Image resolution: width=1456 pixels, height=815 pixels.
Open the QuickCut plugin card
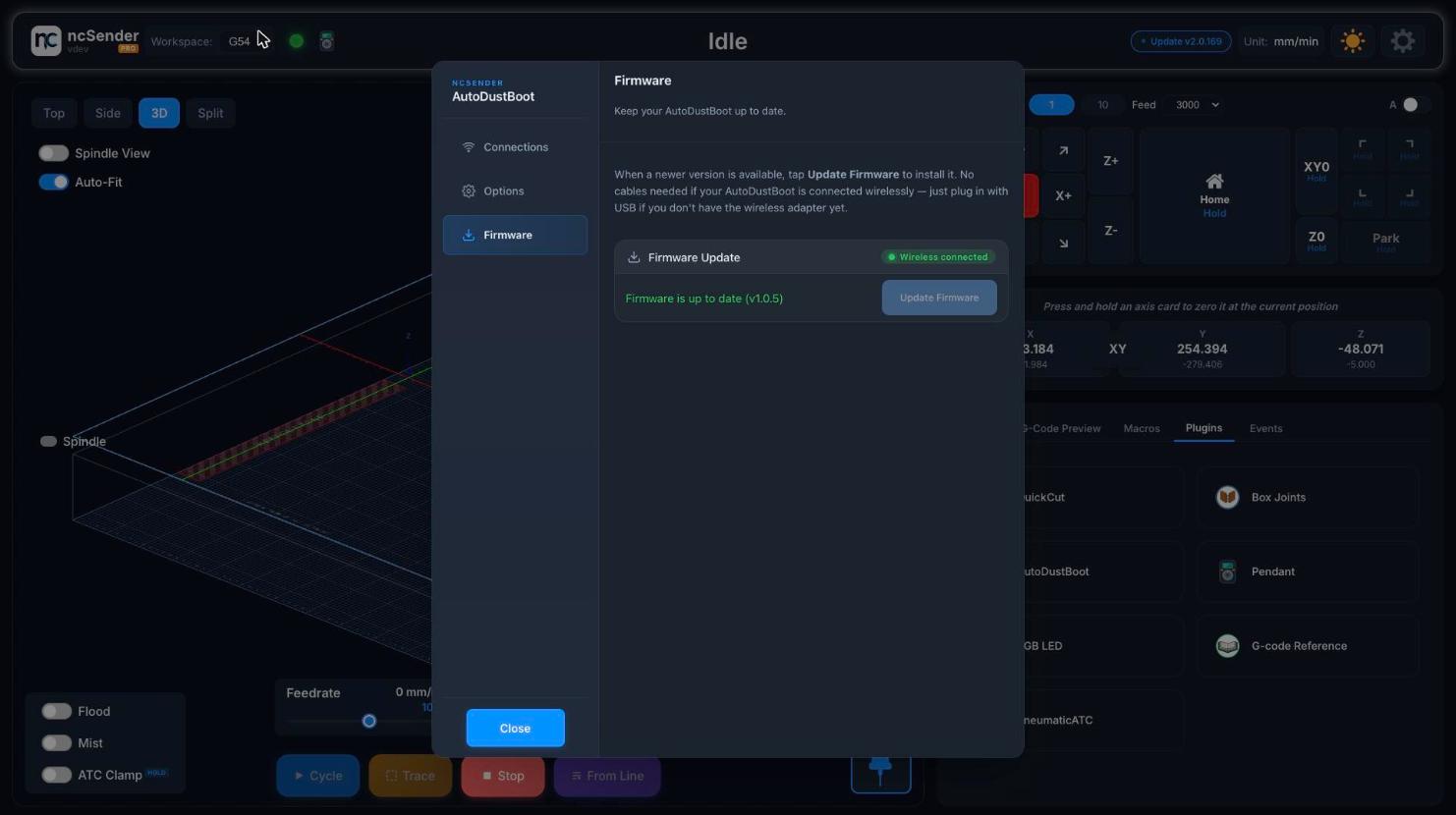1102,497
